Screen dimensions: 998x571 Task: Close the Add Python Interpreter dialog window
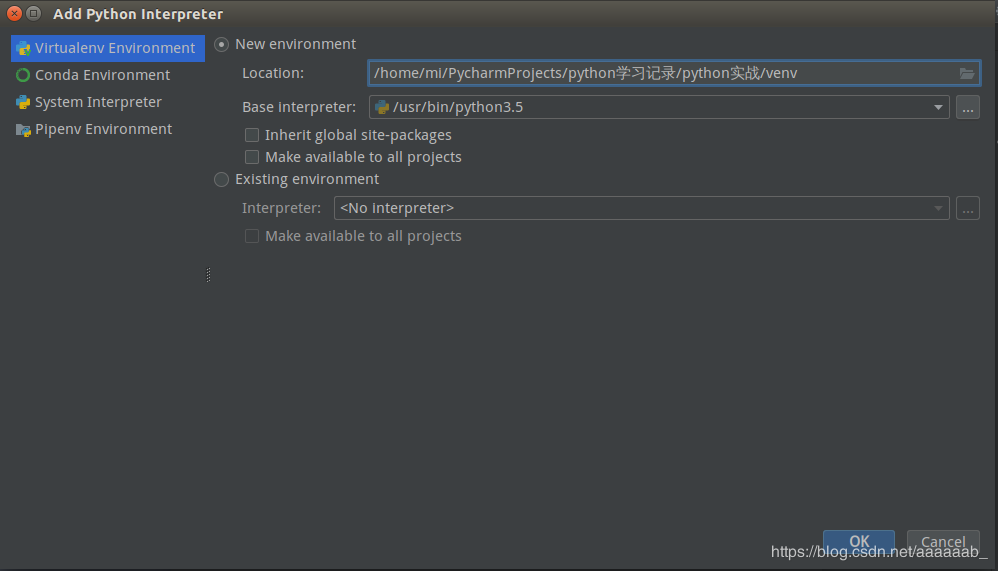click(14, 13)
